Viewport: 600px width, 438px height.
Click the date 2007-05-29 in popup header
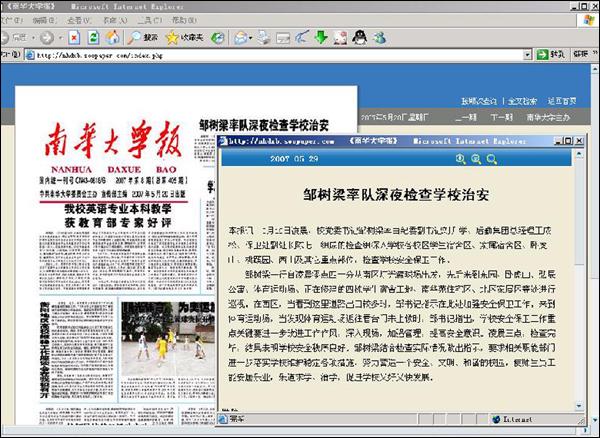(294, 159)
